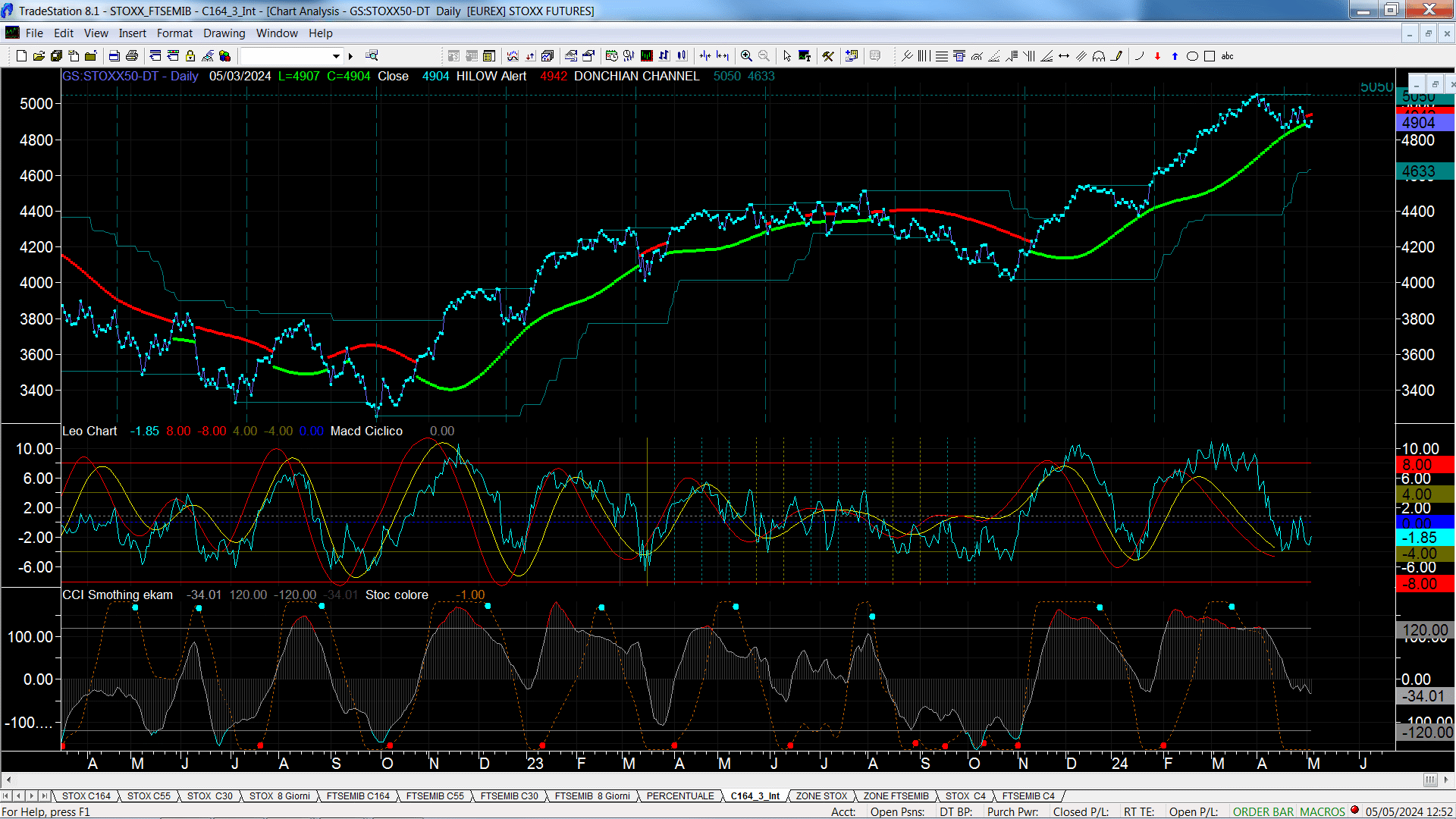Switch to the ZONE STOX tab
Image resolution: width=1456 pixels, height=819 pixels.
point(821,796)
